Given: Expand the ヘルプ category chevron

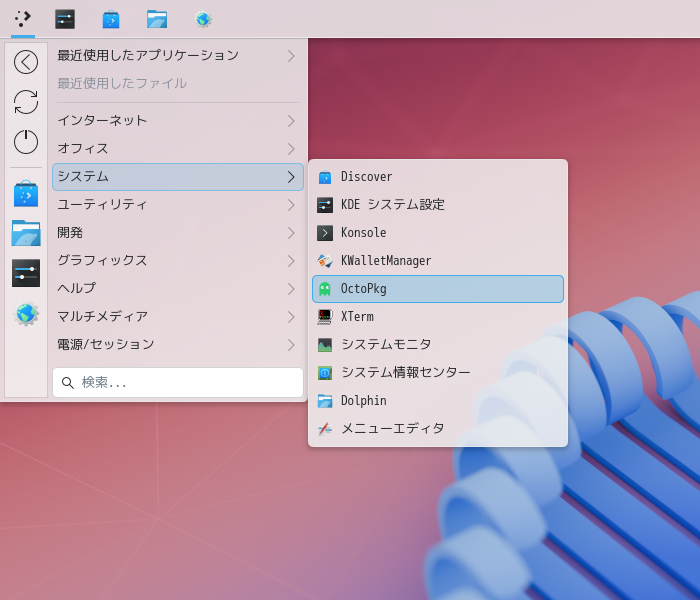Looking at the screenshot, I should click(291, 289).
